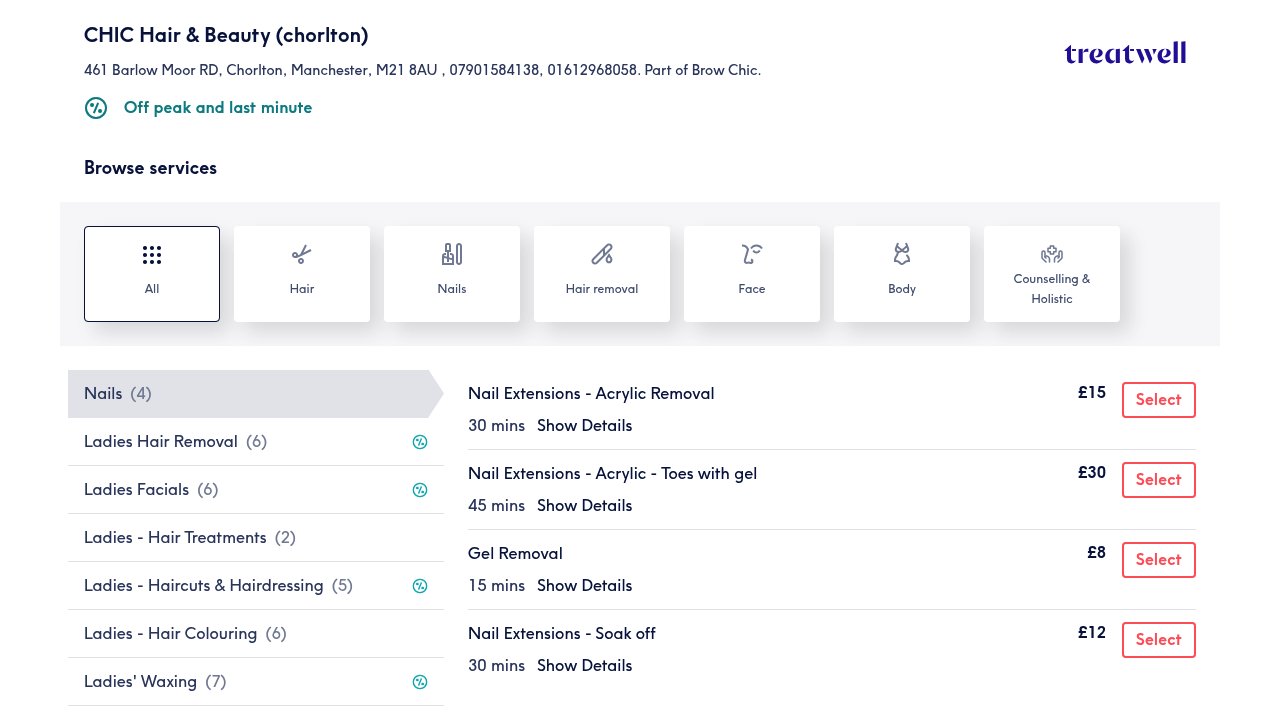Screen dimensions: 1280x720
Task: Show Details for Acrylic Removal
Action: pos(584,426)
